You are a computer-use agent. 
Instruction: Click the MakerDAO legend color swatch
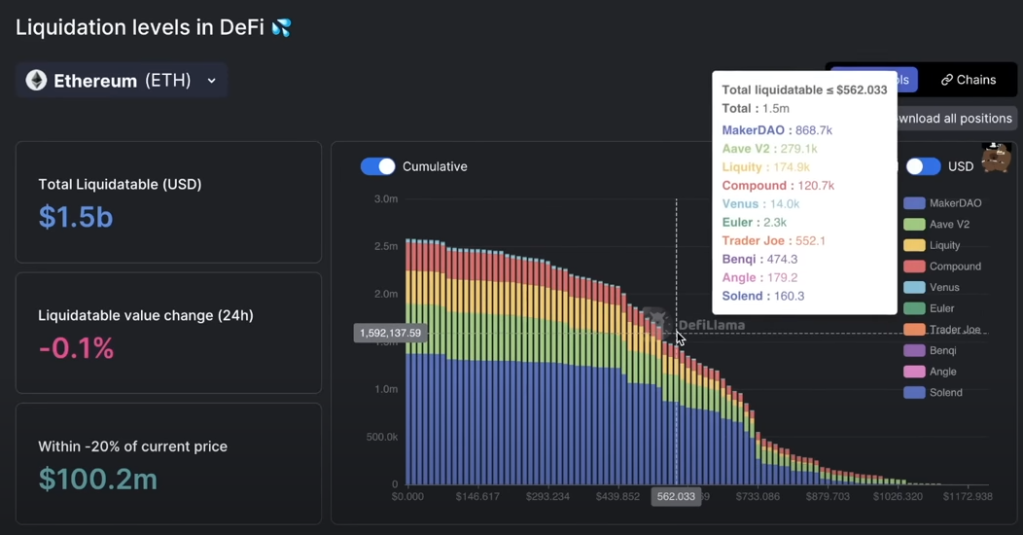pos(913,203)
